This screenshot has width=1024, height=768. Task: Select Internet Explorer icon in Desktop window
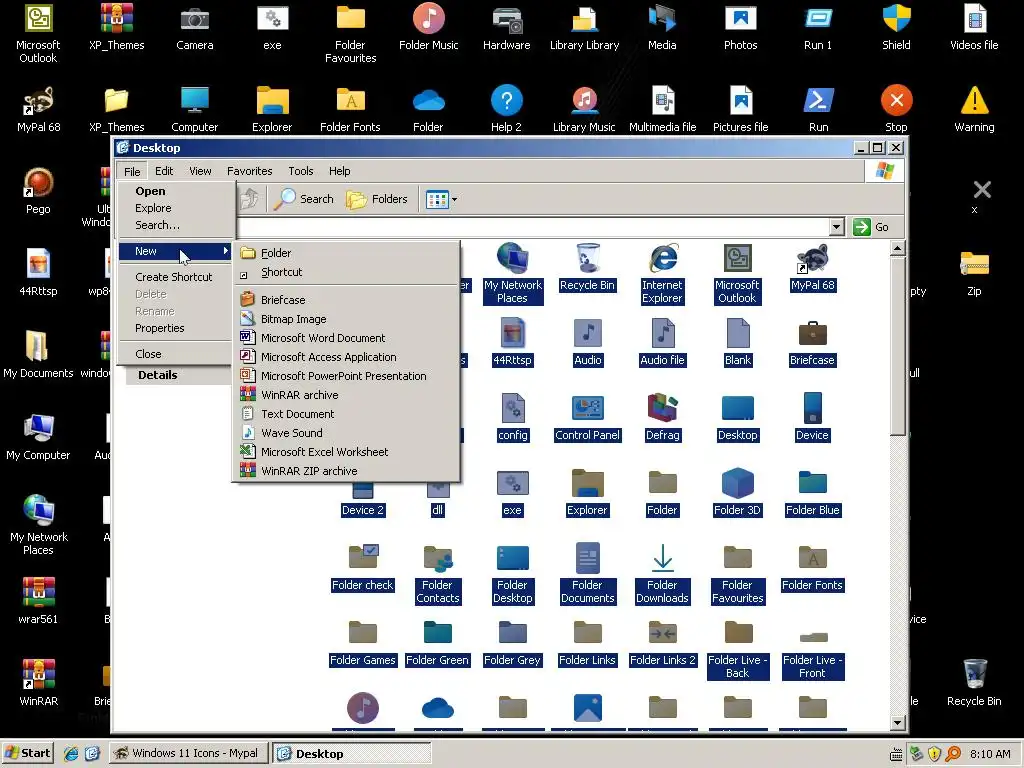pyautogui.click(x=662, y=274)
